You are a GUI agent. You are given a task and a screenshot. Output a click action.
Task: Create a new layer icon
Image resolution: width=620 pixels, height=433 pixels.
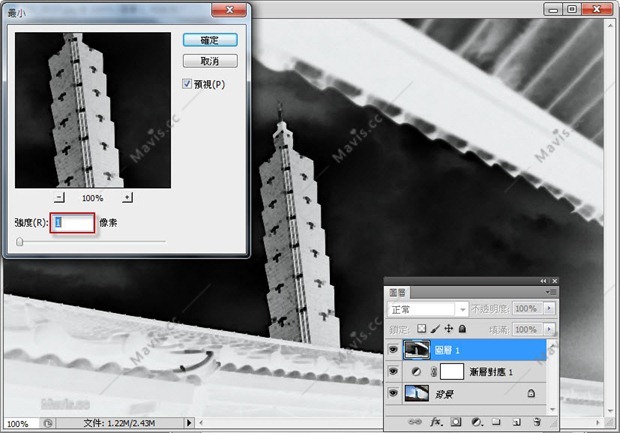click(516, 422)
